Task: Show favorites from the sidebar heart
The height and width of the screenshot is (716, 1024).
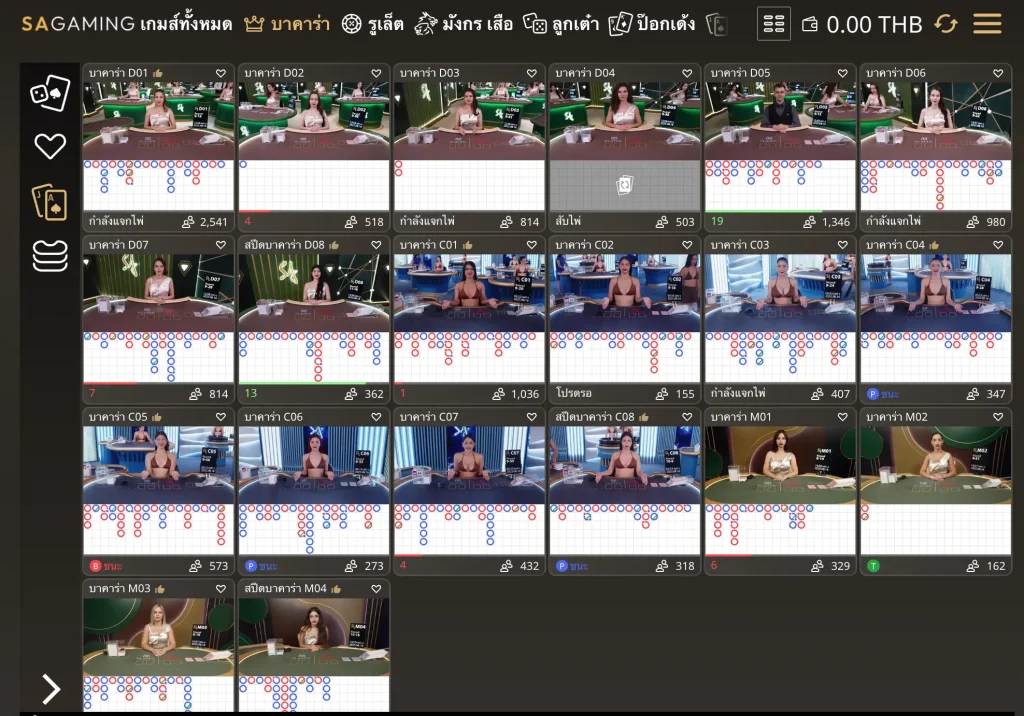Action: pyautogui.click(x=50, y=147)
